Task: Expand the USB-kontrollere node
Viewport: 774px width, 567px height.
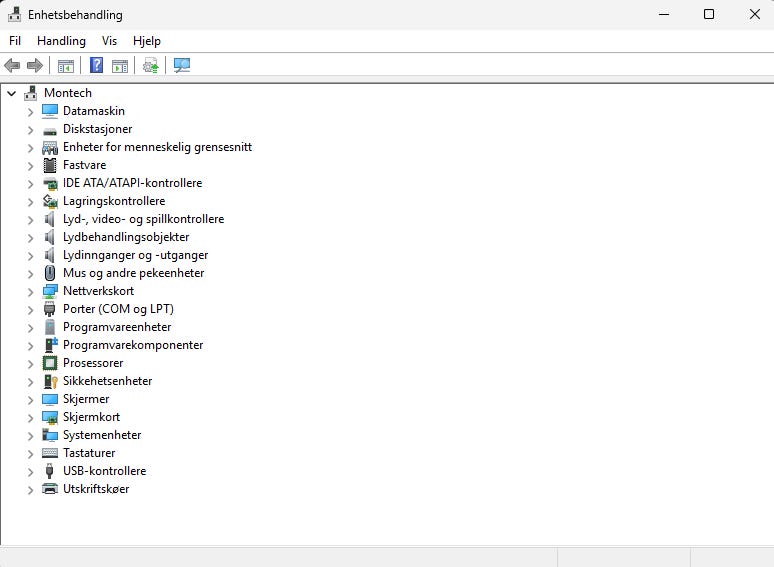Action: tap(31, 472)
